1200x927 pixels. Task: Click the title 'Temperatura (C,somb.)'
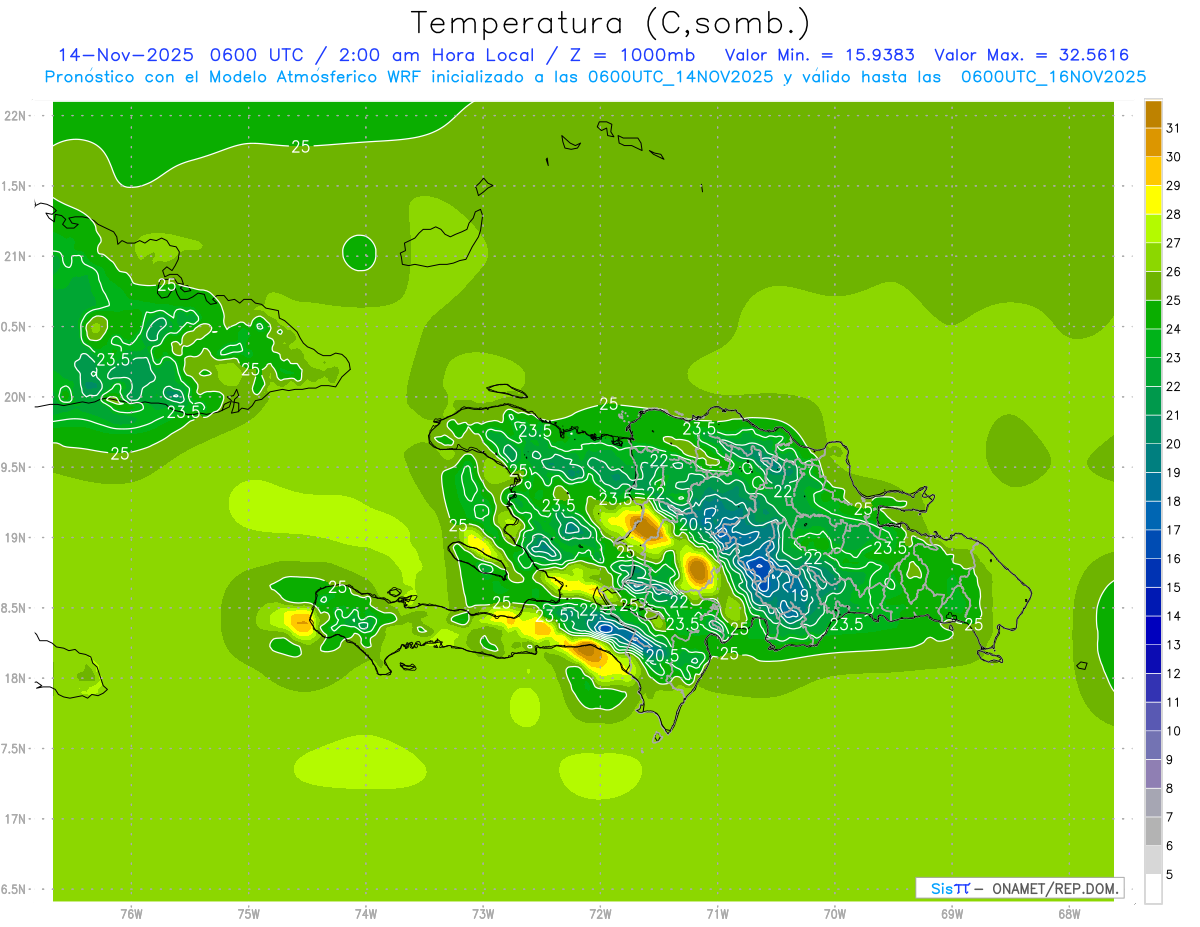click(x=610, y=23)
